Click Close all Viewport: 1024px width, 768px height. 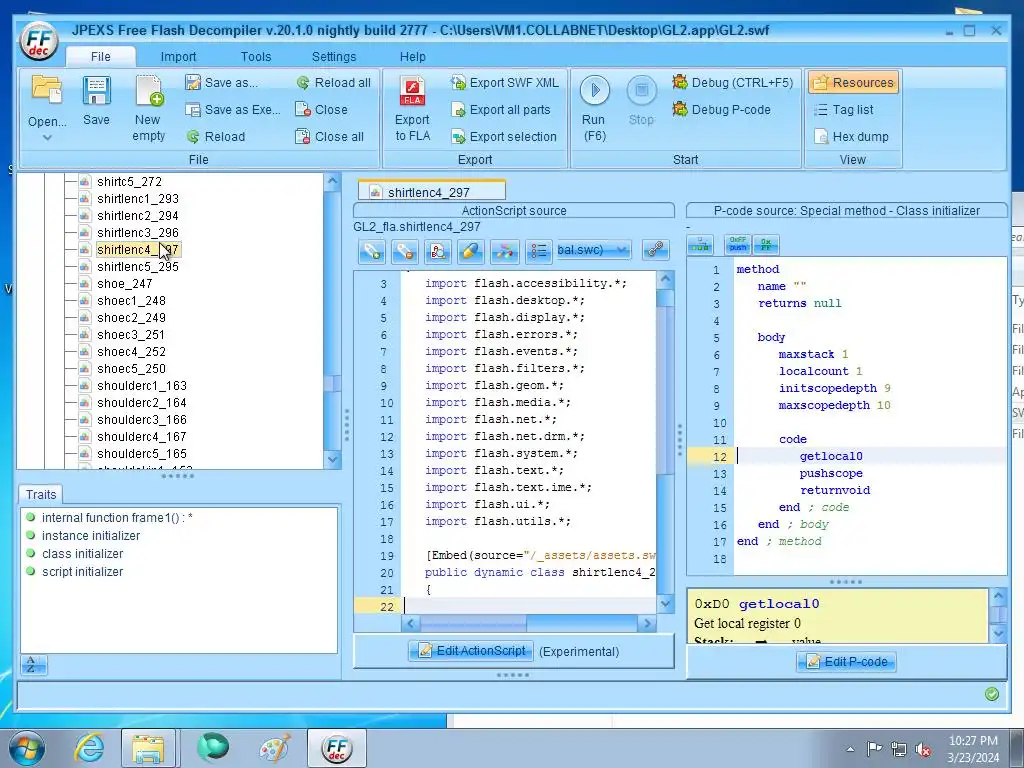tap(329, 136)
